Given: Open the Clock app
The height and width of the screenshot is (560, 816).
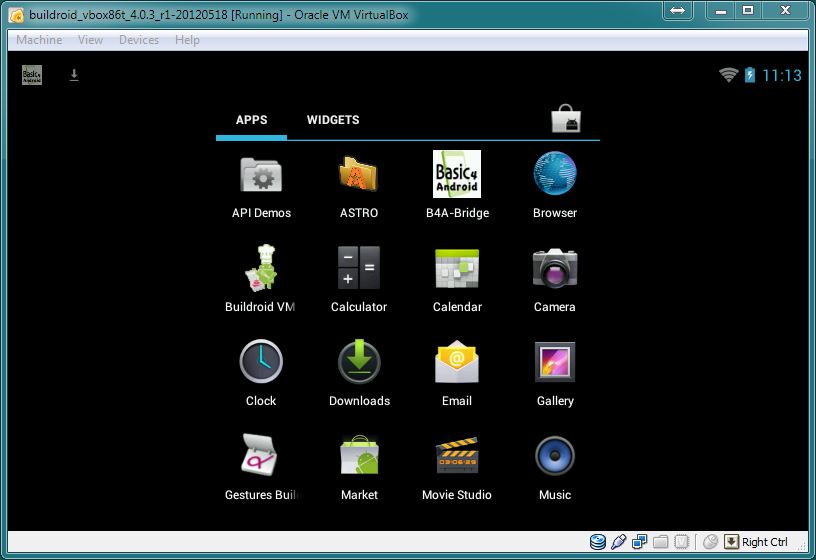Looking at the screenshot, I should click(261, 374).
